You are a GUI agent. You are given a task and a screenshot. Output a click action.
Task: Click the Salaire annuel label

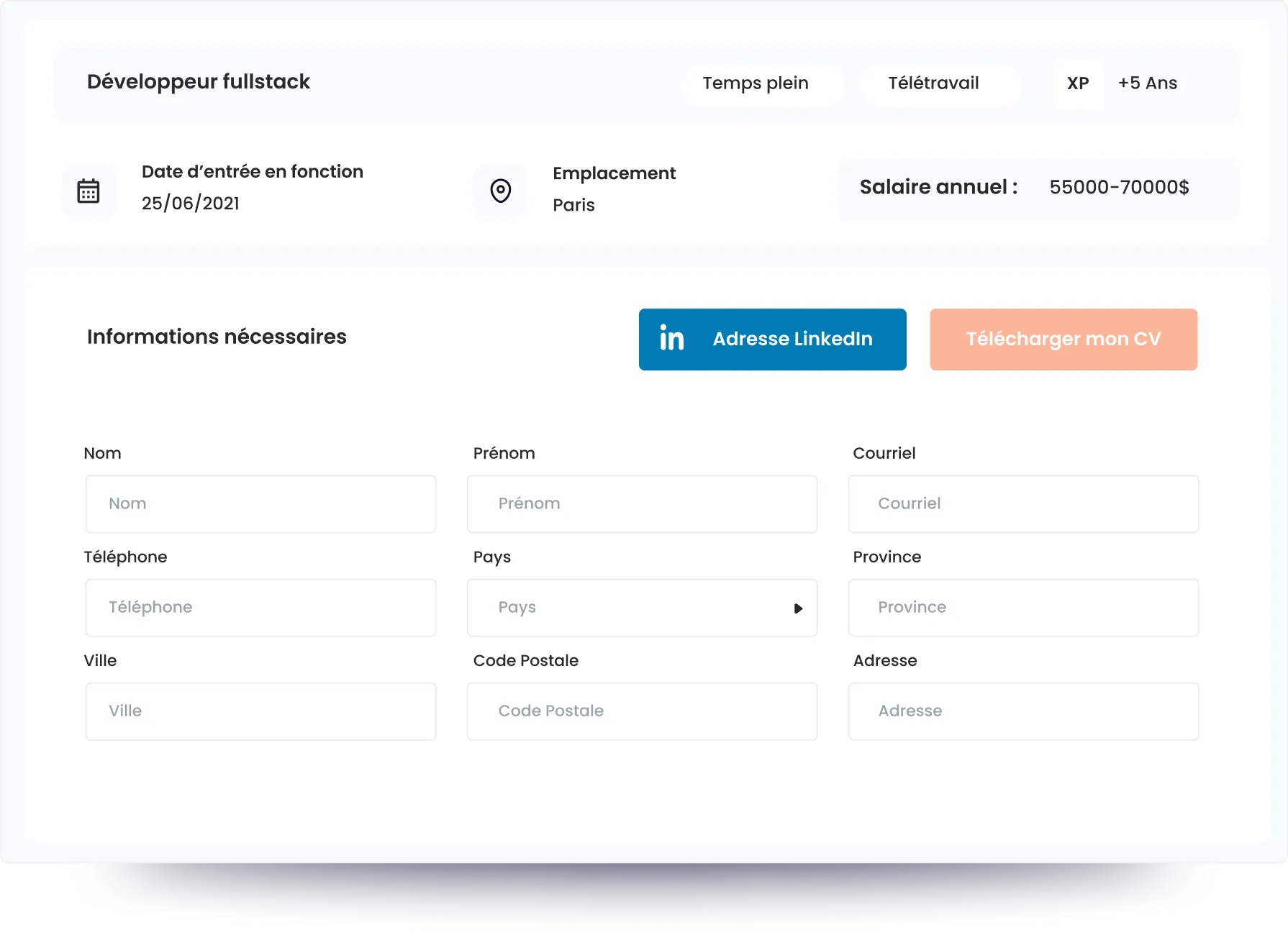(939, 187)
